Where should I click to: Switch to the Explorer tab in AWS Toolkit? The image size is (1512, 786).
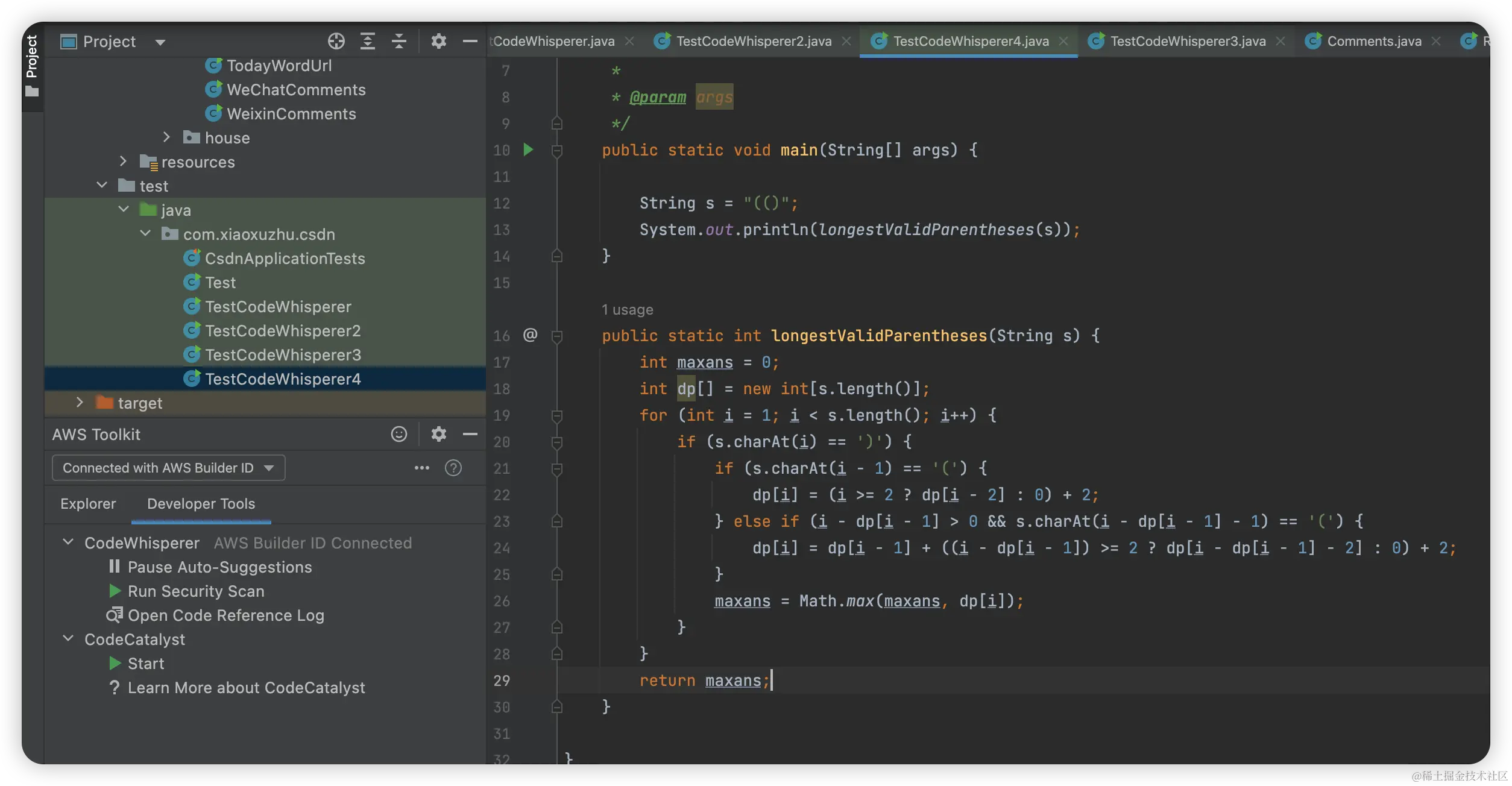tap(88, 504)
